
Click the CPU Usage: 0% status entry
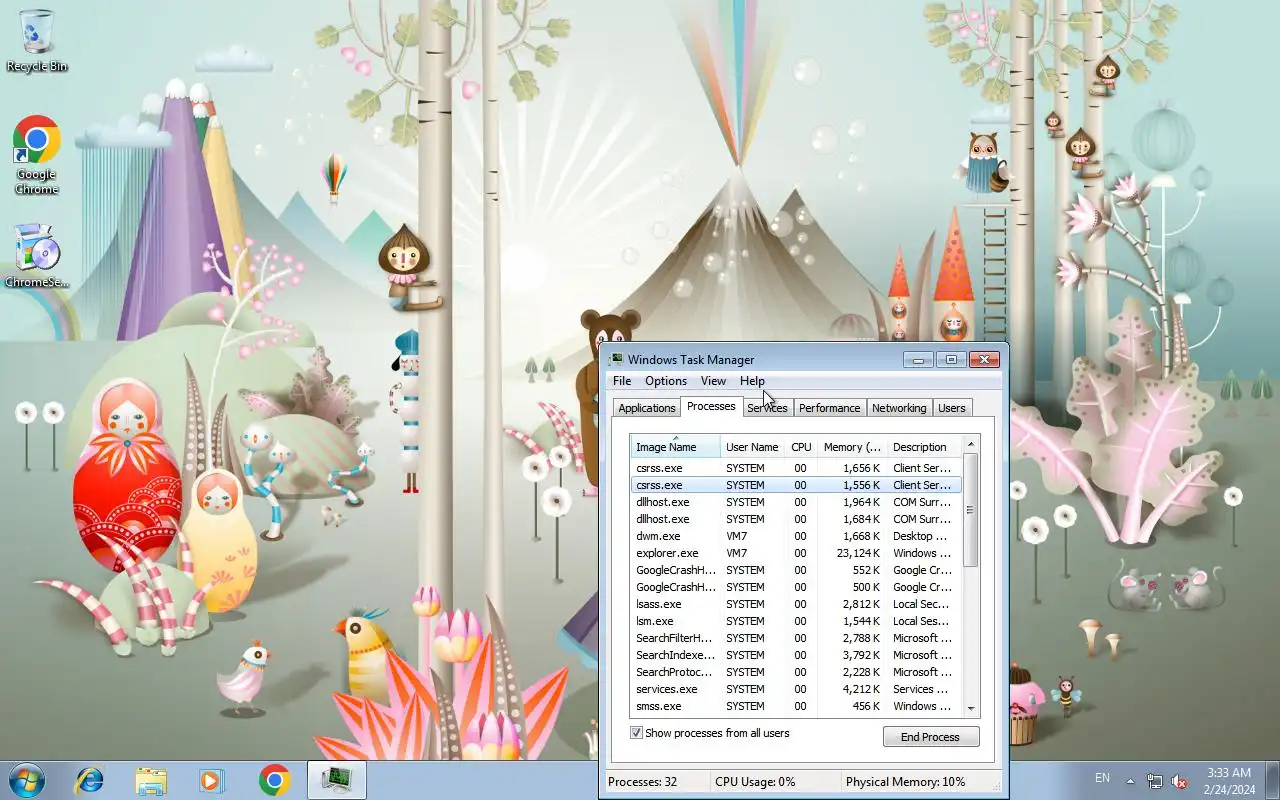[755, 782]
